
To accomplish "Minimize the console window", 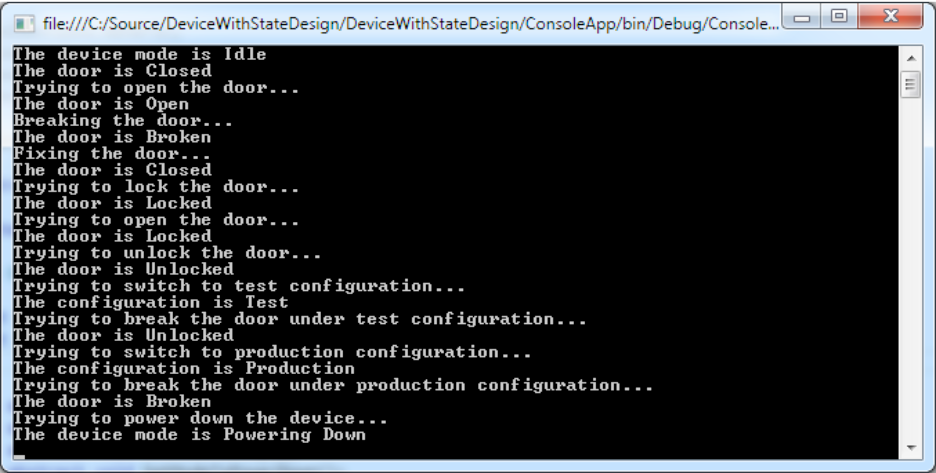I will coord(802,17).
